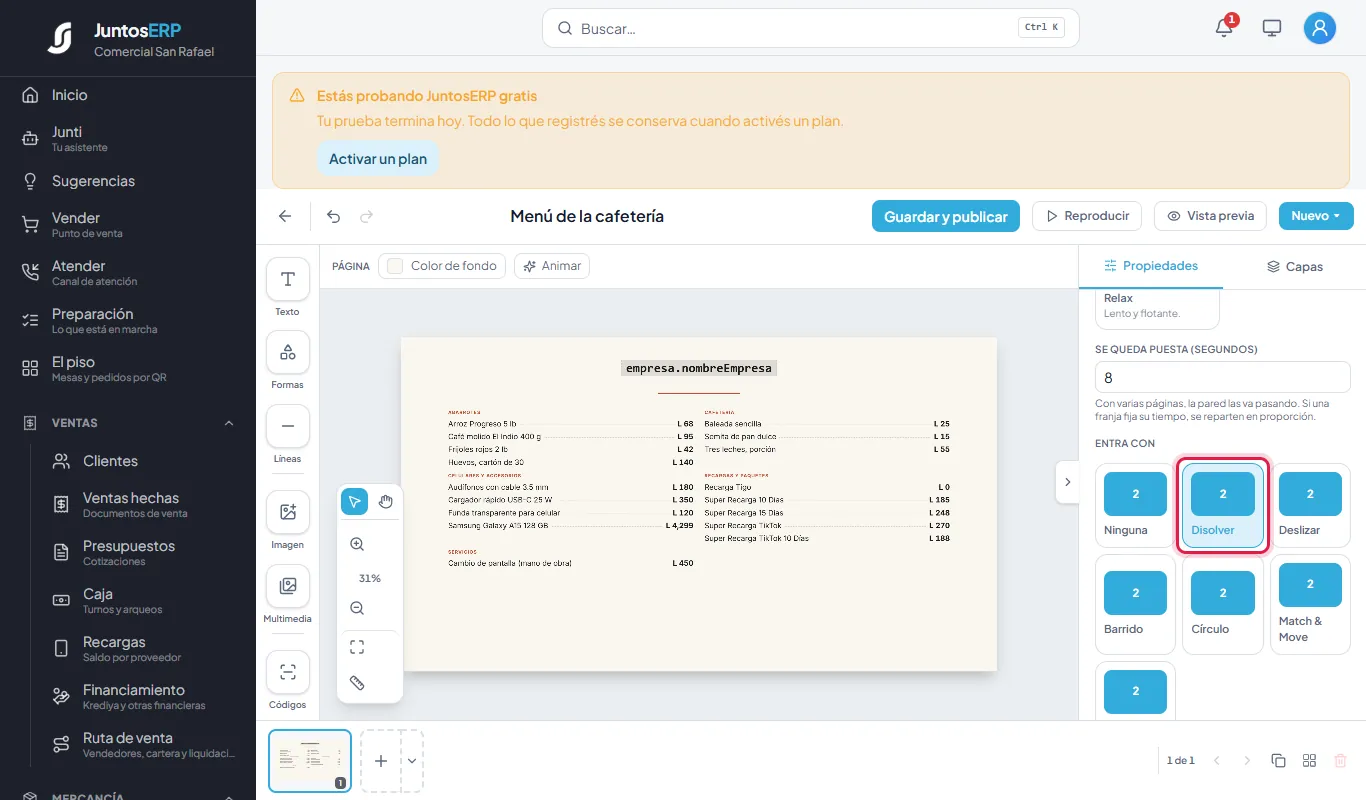This screenshot has width=1366, height=800.
Task: Select the Líneas tool
Action: point(288,426)
